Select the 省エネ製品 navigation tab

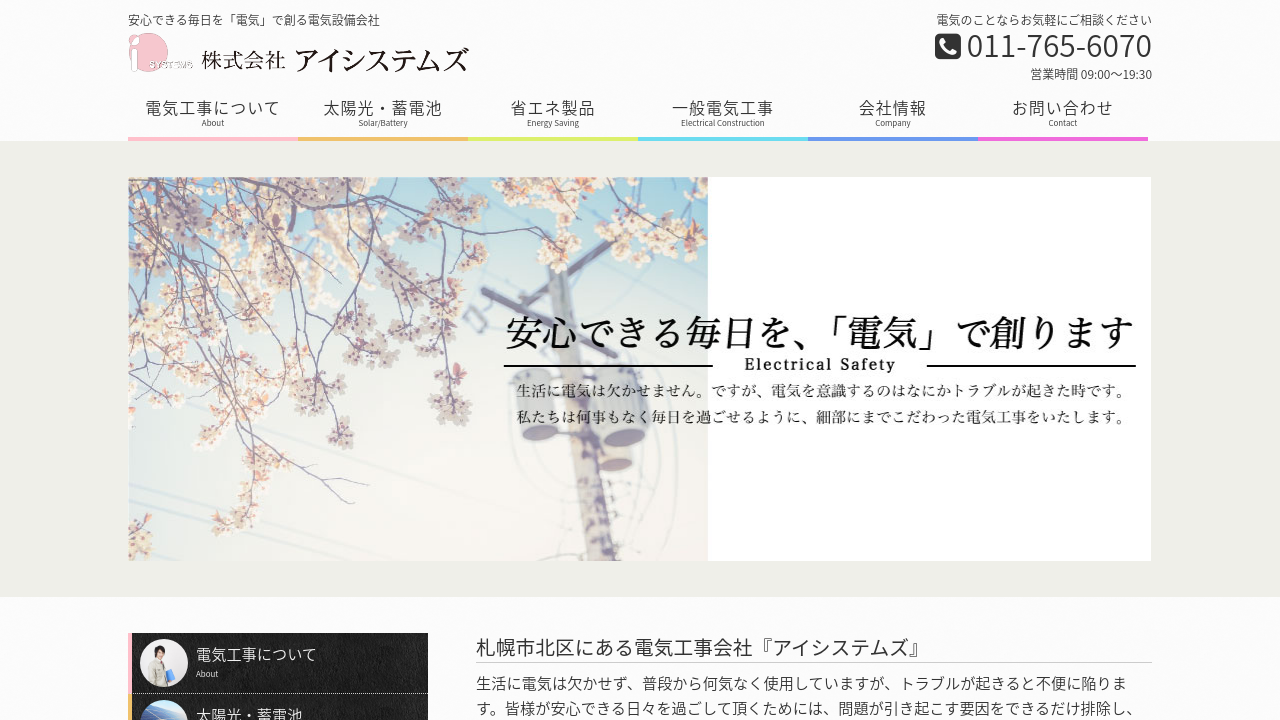(x=552, y=113)
